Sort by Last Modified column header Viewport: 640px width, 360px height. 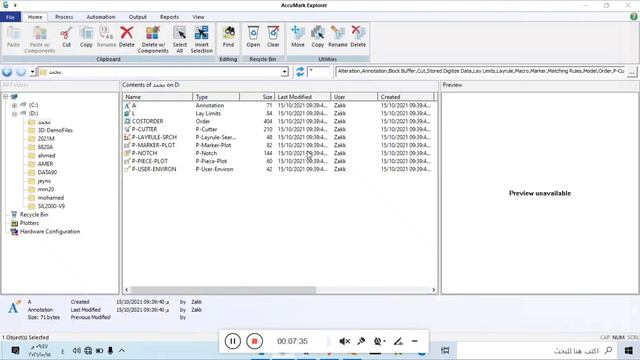tap(302, 97)
